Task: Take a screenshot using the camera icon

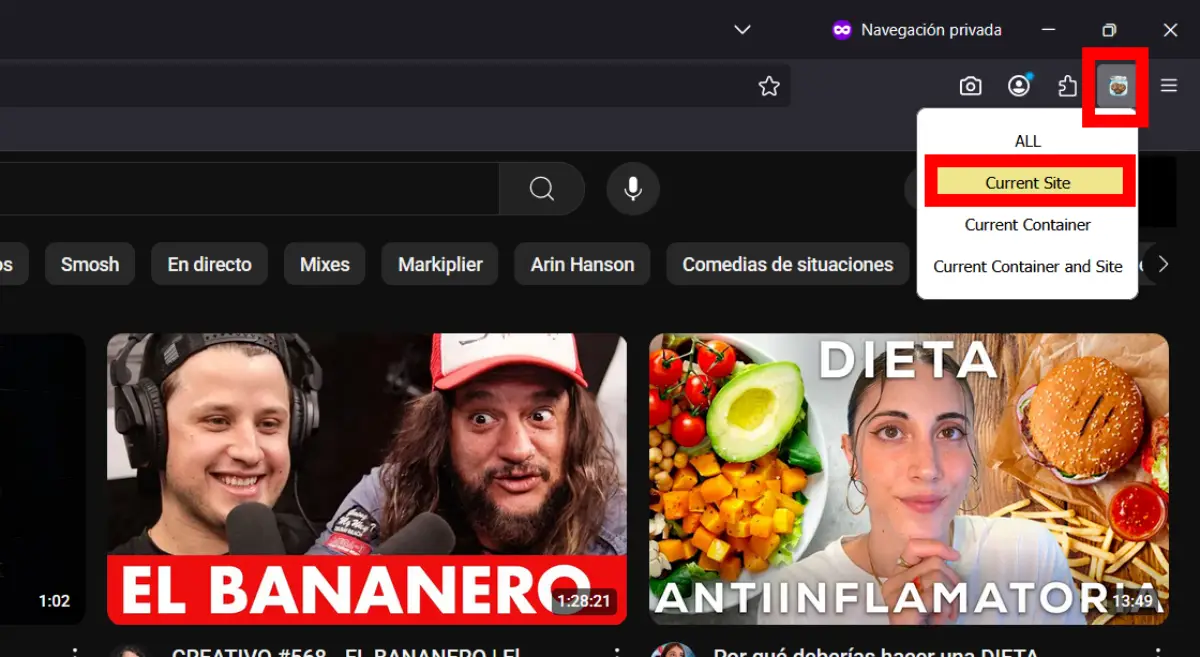Action: click(970, 87)
